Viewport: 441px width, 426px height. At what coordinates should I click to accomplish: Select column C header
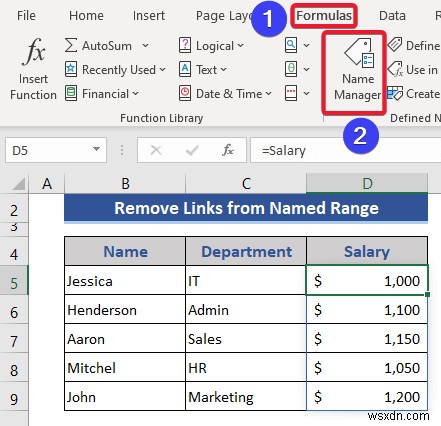point(246,184)
